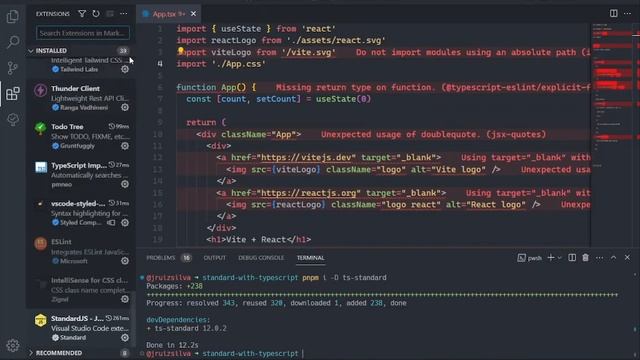Select the TERMINAL tab
The height and width of the screenshot is (360, 640).
click(310, 258)
